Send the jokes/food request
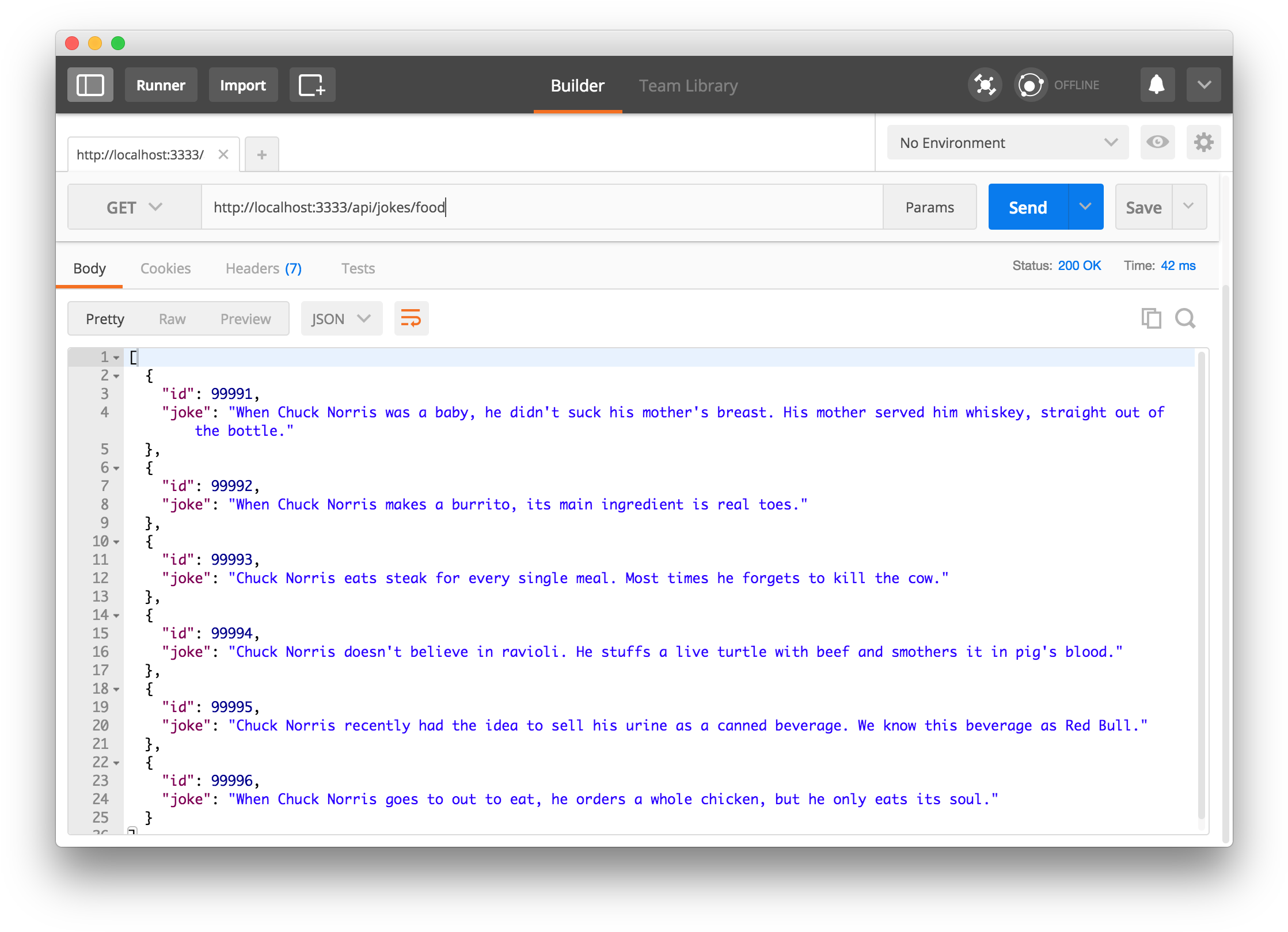 (1027, 207)
